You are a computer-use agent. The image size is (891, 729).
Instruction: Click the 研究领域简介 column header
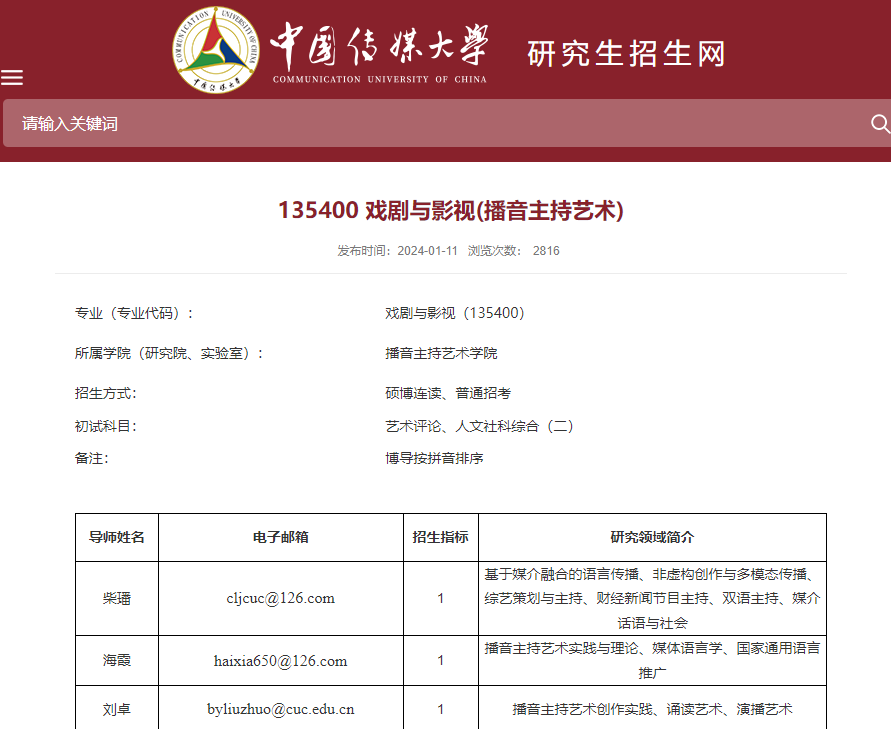pyautogui.click(x=652, y=537)
